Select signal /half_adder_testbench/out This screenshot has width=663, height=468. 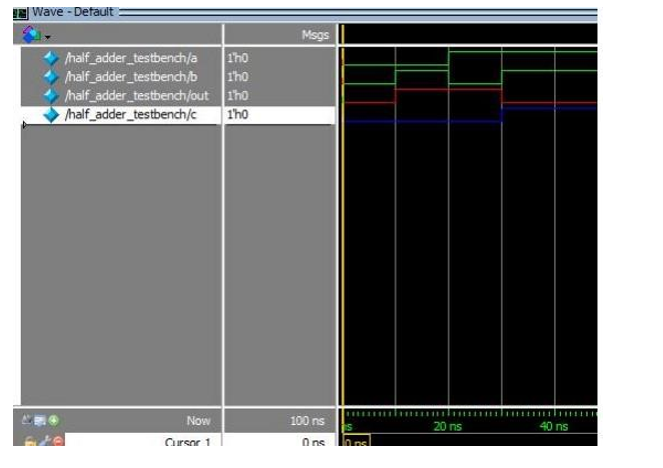137,96
